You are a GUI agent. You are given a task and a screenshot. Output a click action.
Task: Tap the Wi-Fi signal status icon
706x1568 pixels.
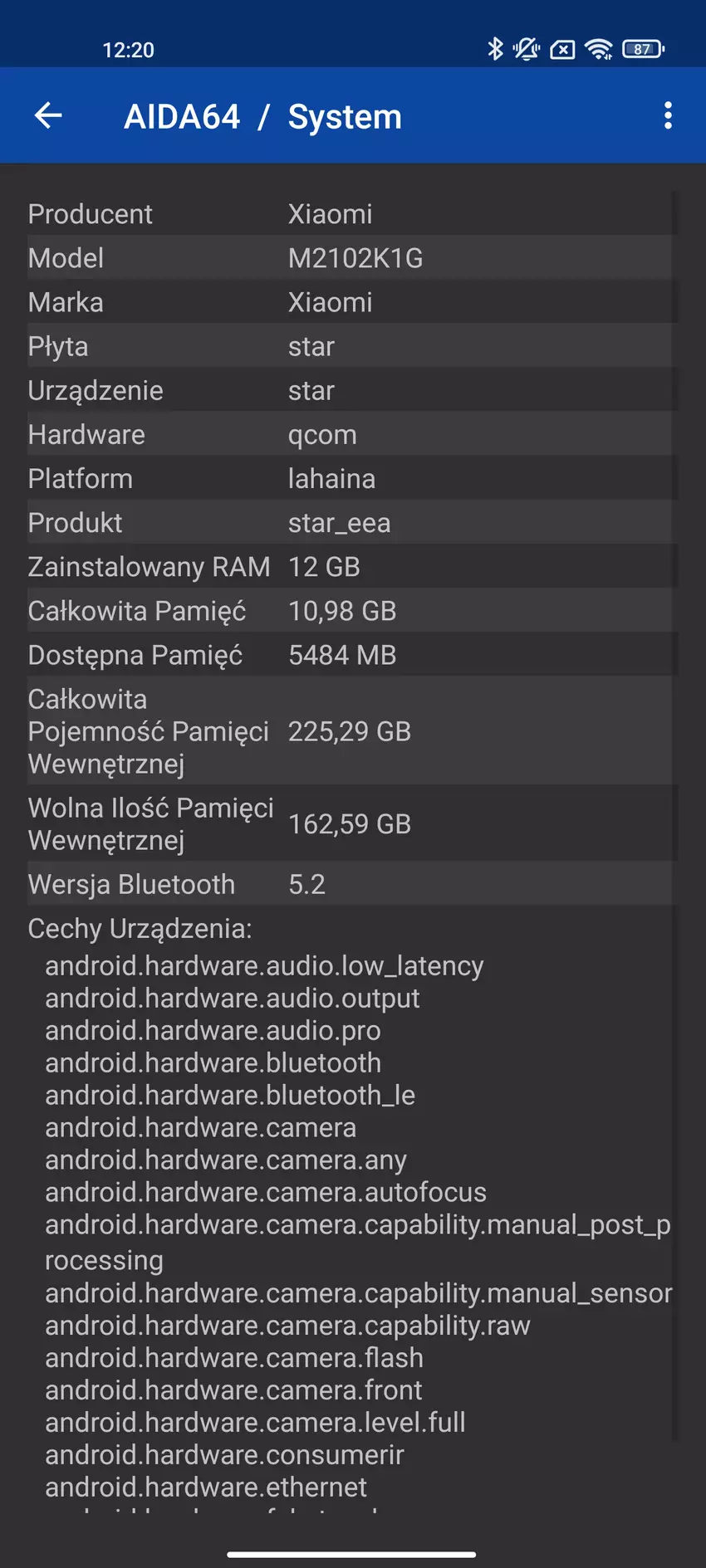(598, 49)
